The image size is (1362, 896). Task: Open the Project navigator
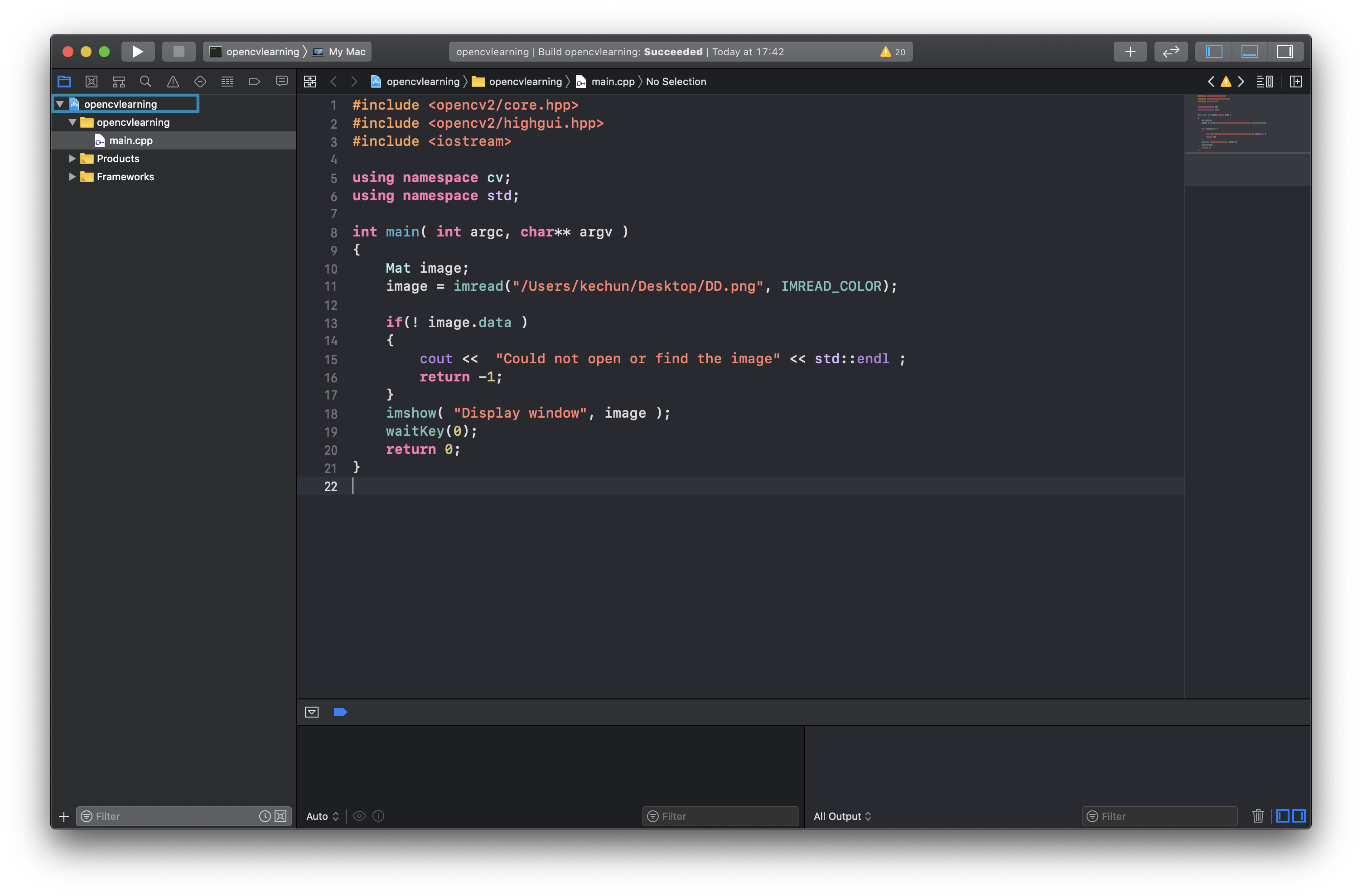(x=63, y=81)
